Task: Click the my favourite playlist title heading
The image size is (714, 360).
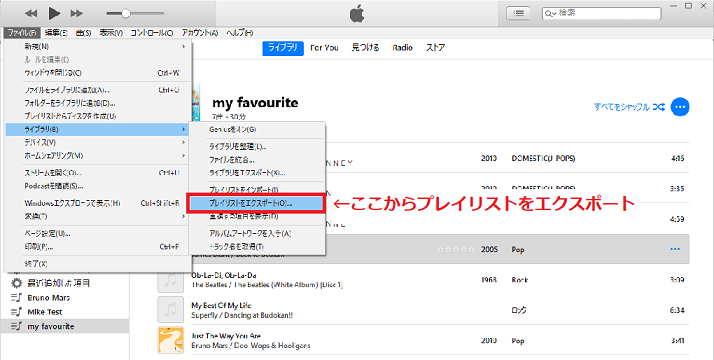Action: 255,103
